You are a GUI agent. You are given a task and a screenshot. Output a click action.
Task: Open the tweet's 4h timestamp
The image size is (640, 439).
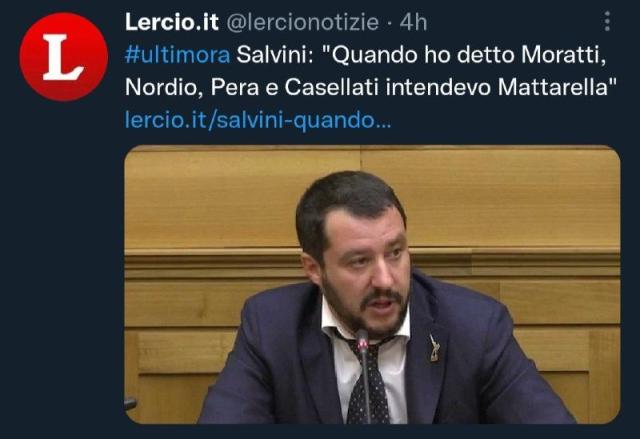tap(413, 22)
